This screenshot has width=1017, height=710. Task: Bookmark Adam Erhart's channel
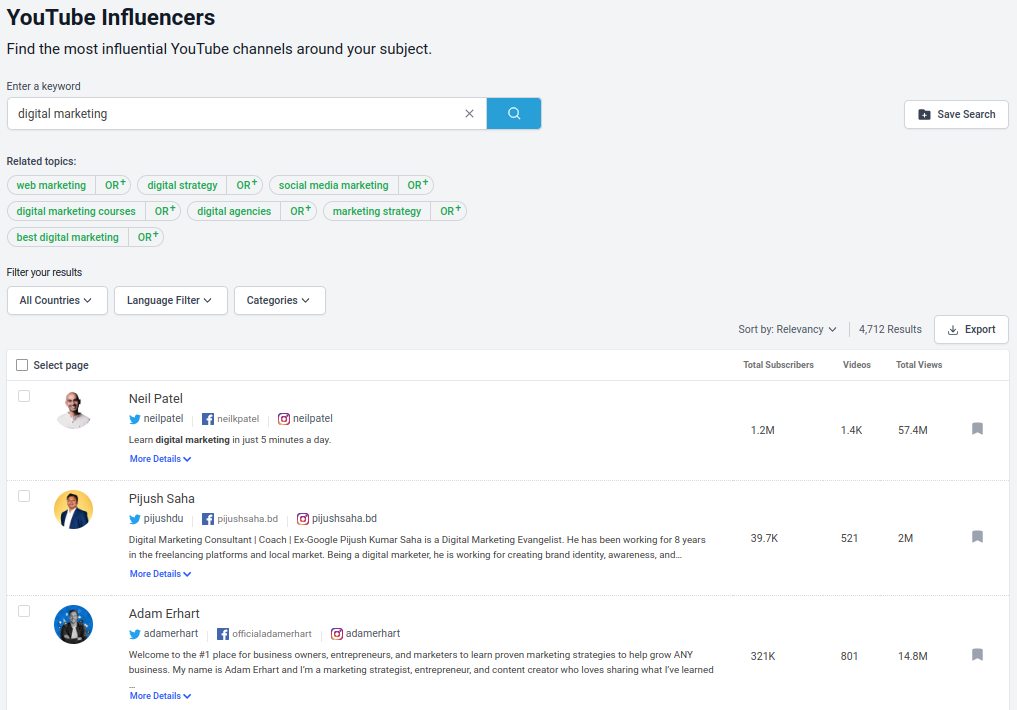[x=977, y=654]
